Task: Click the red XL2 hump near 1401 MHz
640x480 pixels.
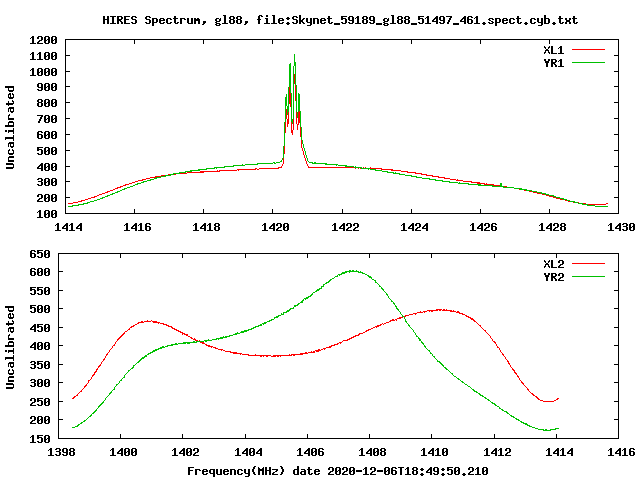Action: [148, 321]
